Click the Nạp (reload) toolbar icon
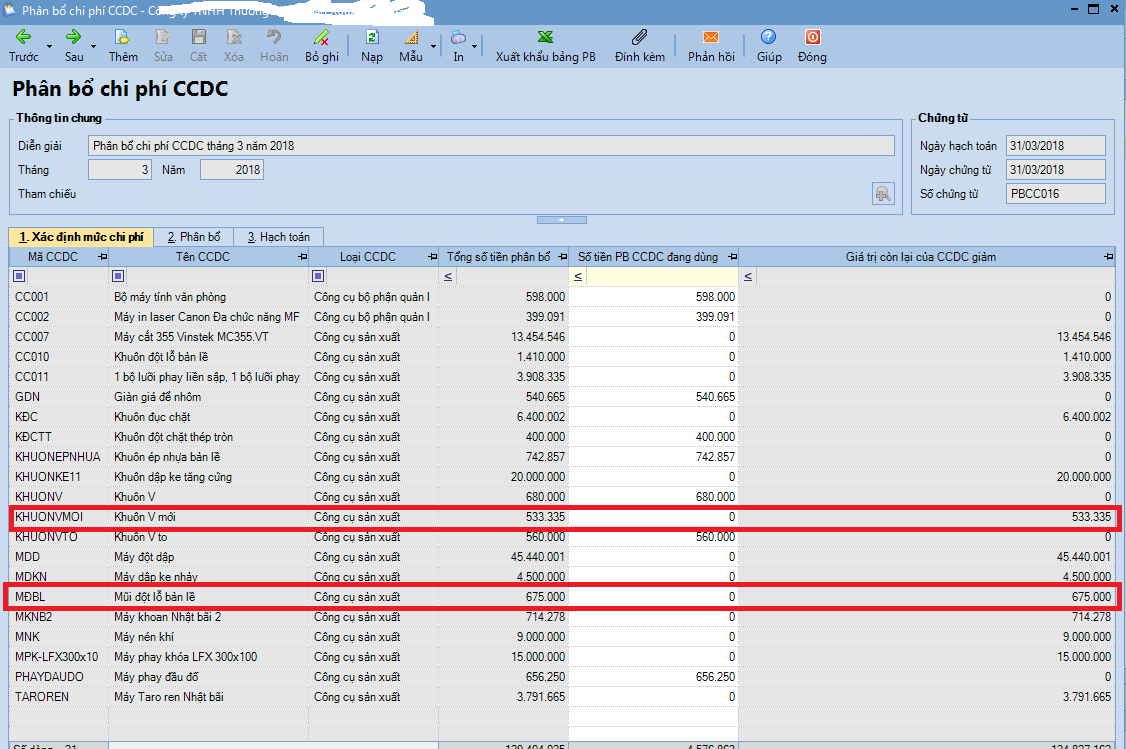This screenshot has width=1126, height=749. 371,37
